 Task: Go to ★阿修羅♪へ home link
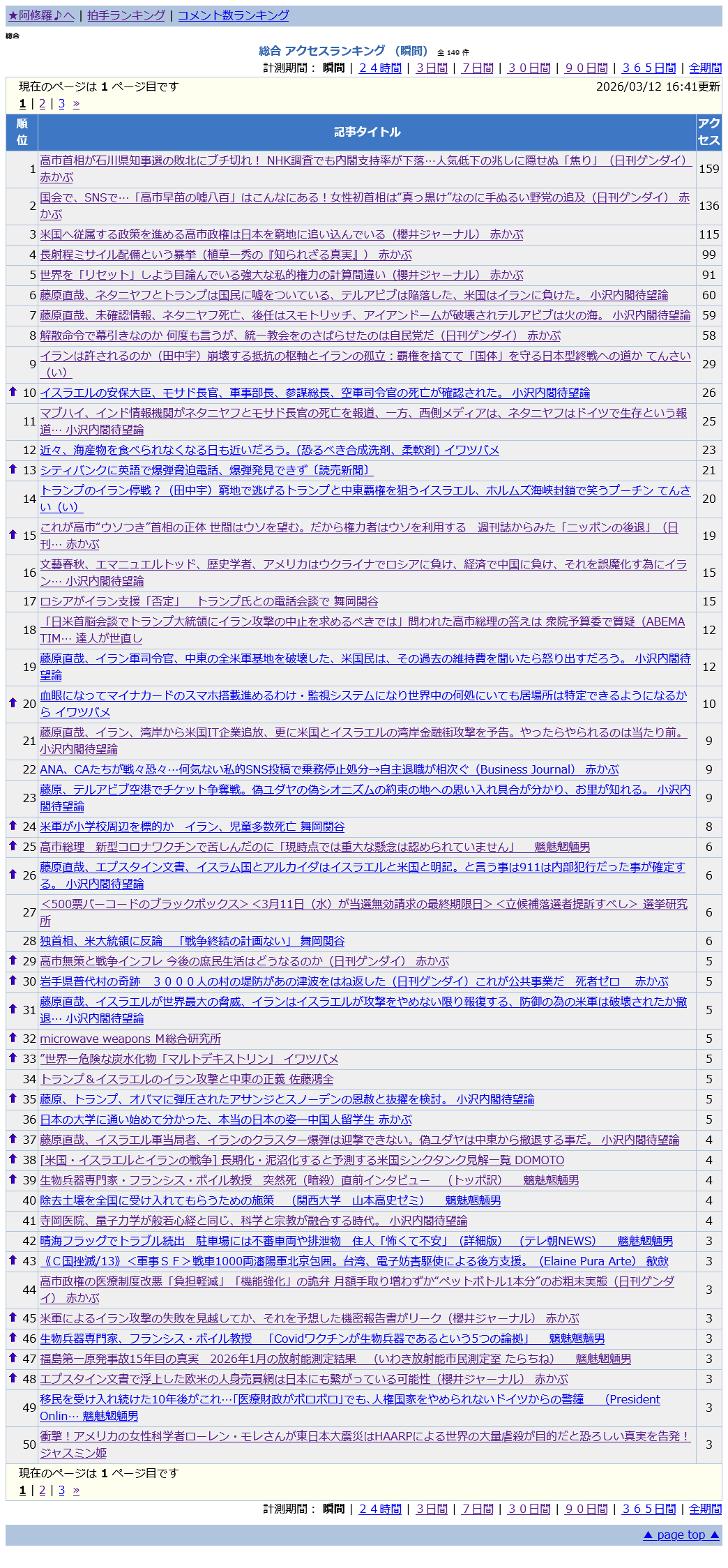[x=41, y=15]
